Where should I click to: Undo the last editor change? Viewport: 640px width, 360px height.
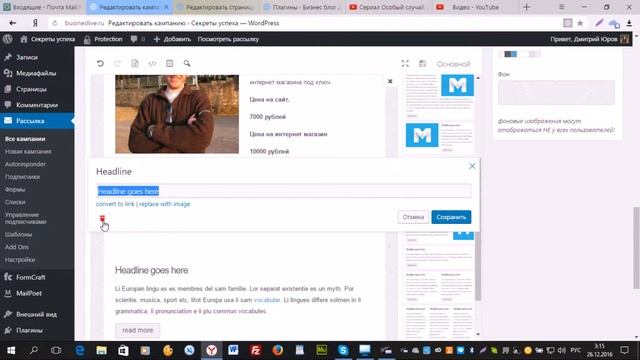click(x=100, y=63)
